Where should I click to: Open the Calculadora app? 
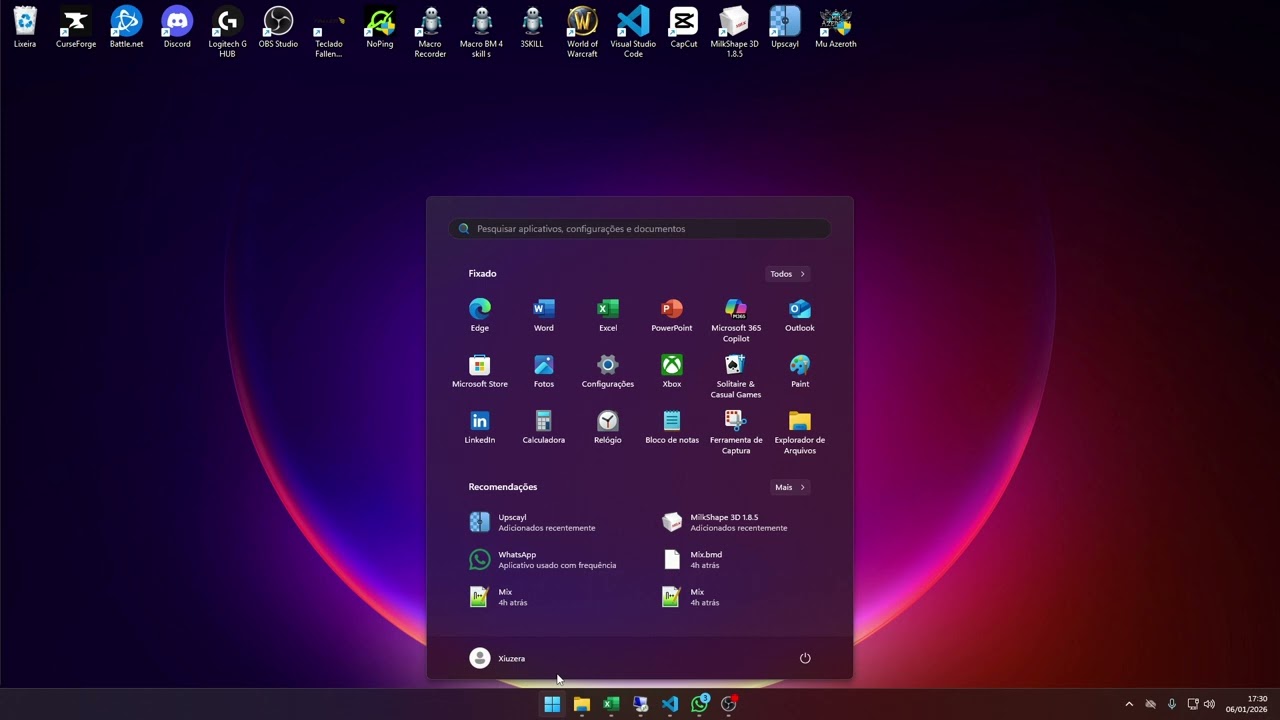click(544, 427)
